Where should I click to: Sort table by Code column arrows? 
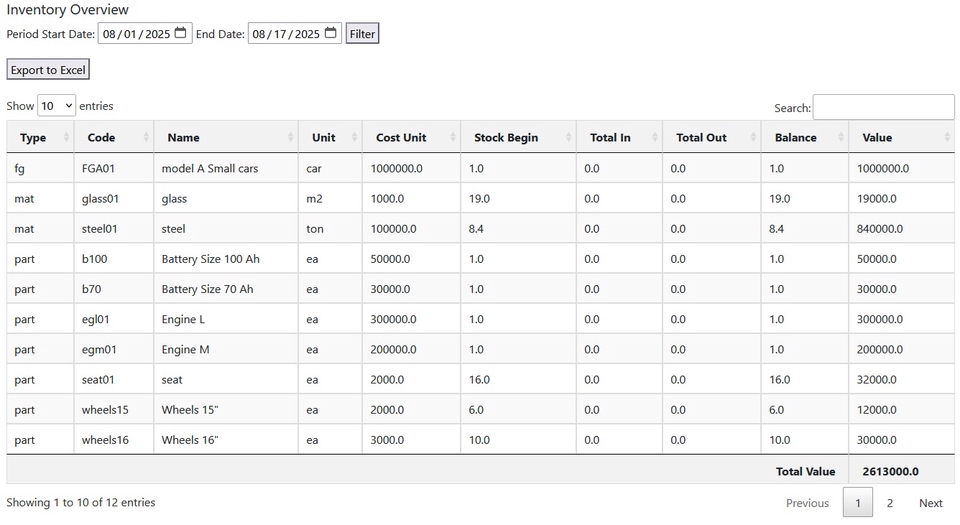146,137
